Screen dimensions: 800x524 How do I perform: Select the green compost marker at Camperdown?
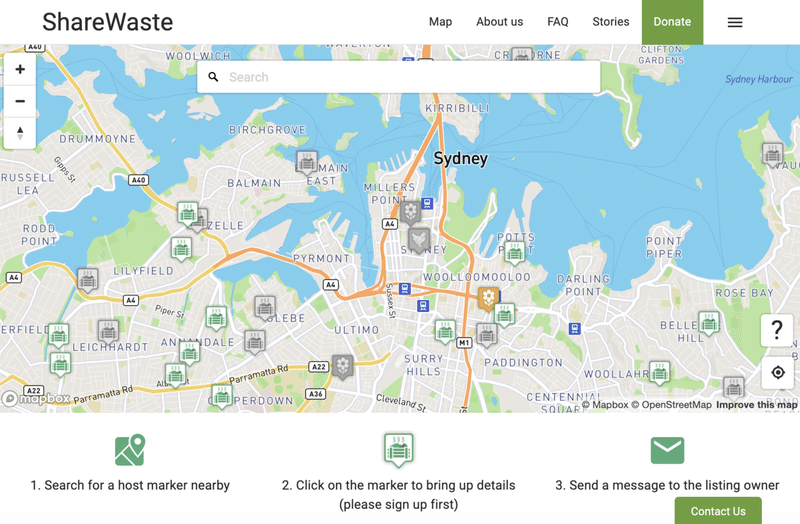tap(222, 396)
